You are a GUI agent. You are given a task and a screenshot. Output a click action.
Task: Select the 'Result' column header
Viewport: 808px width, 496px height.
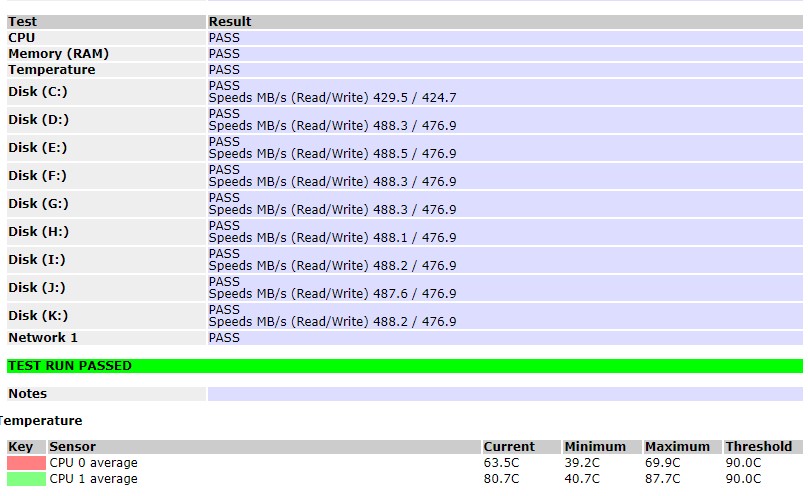pyautogui.click(x=230, y=22)
